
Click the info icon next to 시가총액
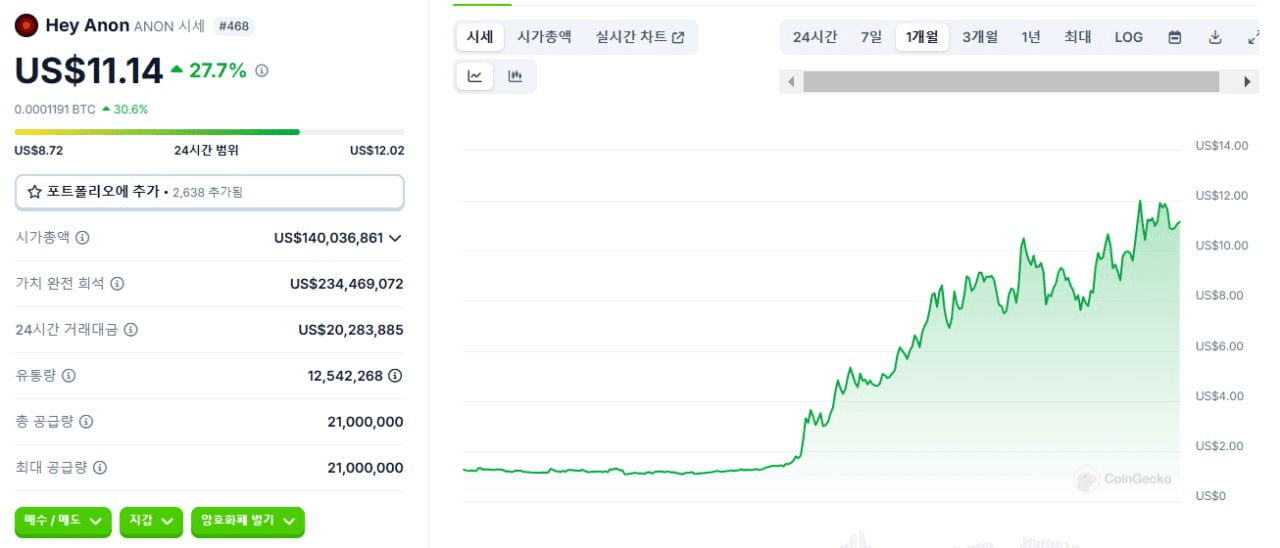82,238
